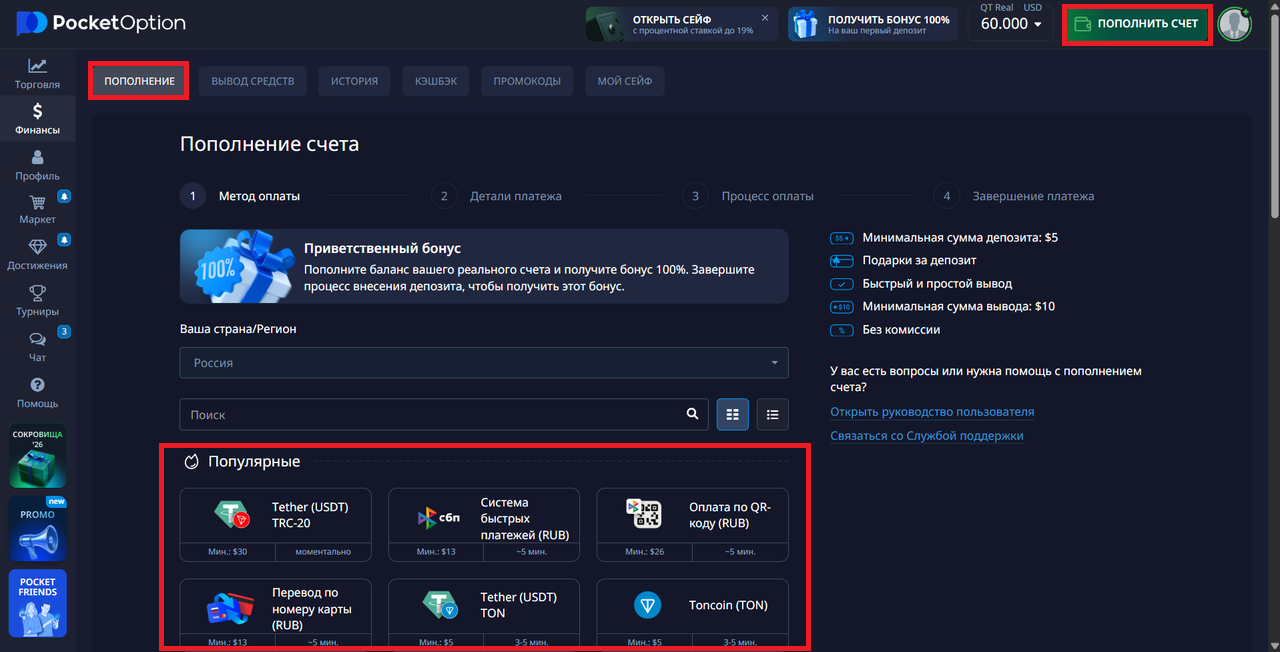Click the Pocket Friends banner
This screenshot has height=652, width=1280.
coord(37,603)
